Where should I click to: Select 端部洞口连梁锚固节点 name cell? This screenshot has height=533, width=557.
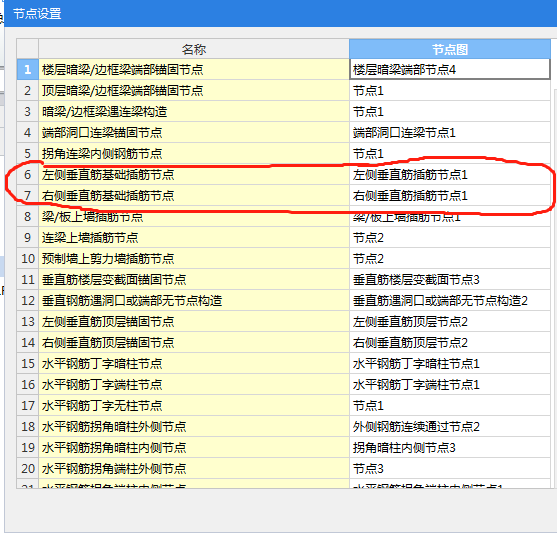194,133
